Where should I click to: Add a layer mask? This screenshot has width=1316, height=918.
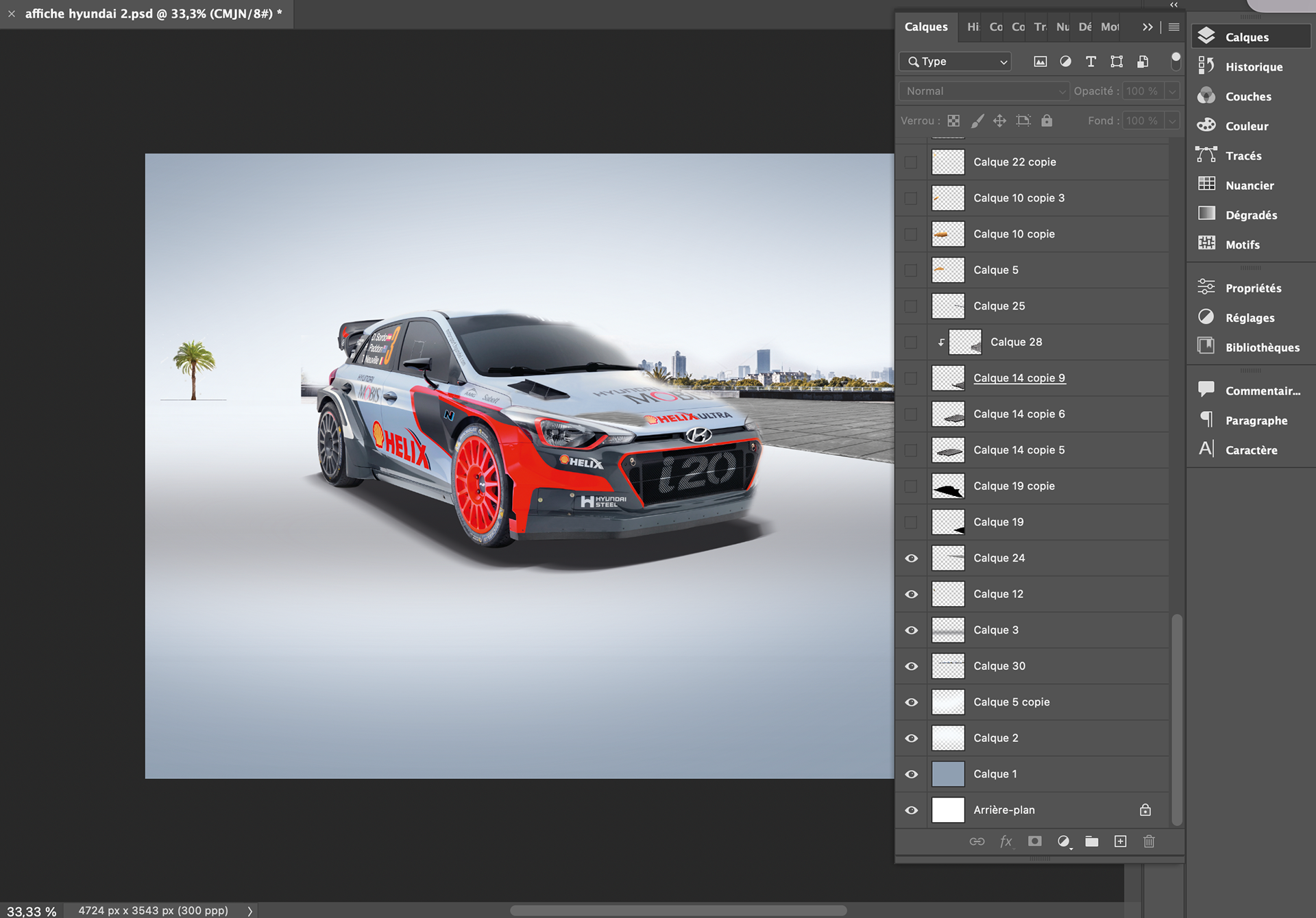pos(1035,841)
